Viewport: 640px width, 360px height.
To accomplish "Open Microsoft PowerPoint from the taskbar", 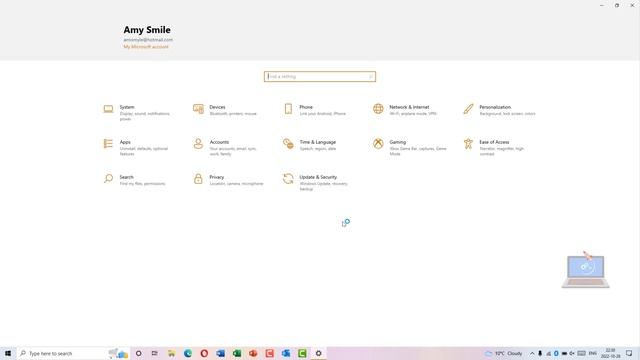I will pyautogui.click(x=253, y=353).
